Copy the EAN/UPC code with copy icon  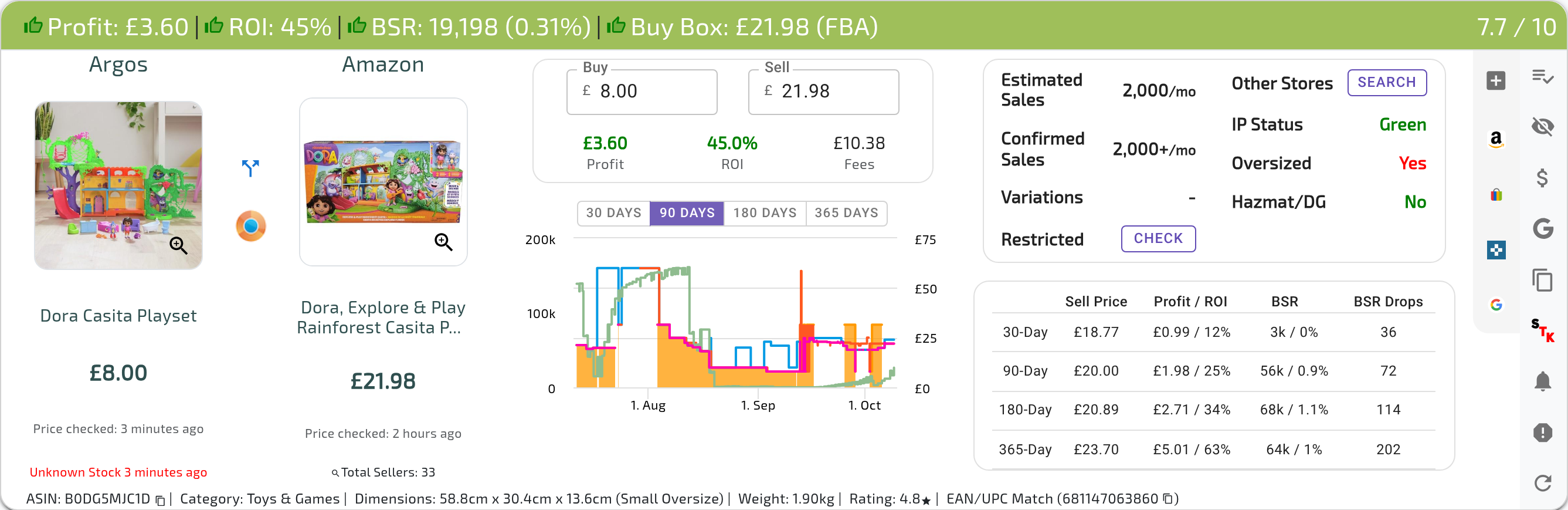click(x=1167, y=499)
